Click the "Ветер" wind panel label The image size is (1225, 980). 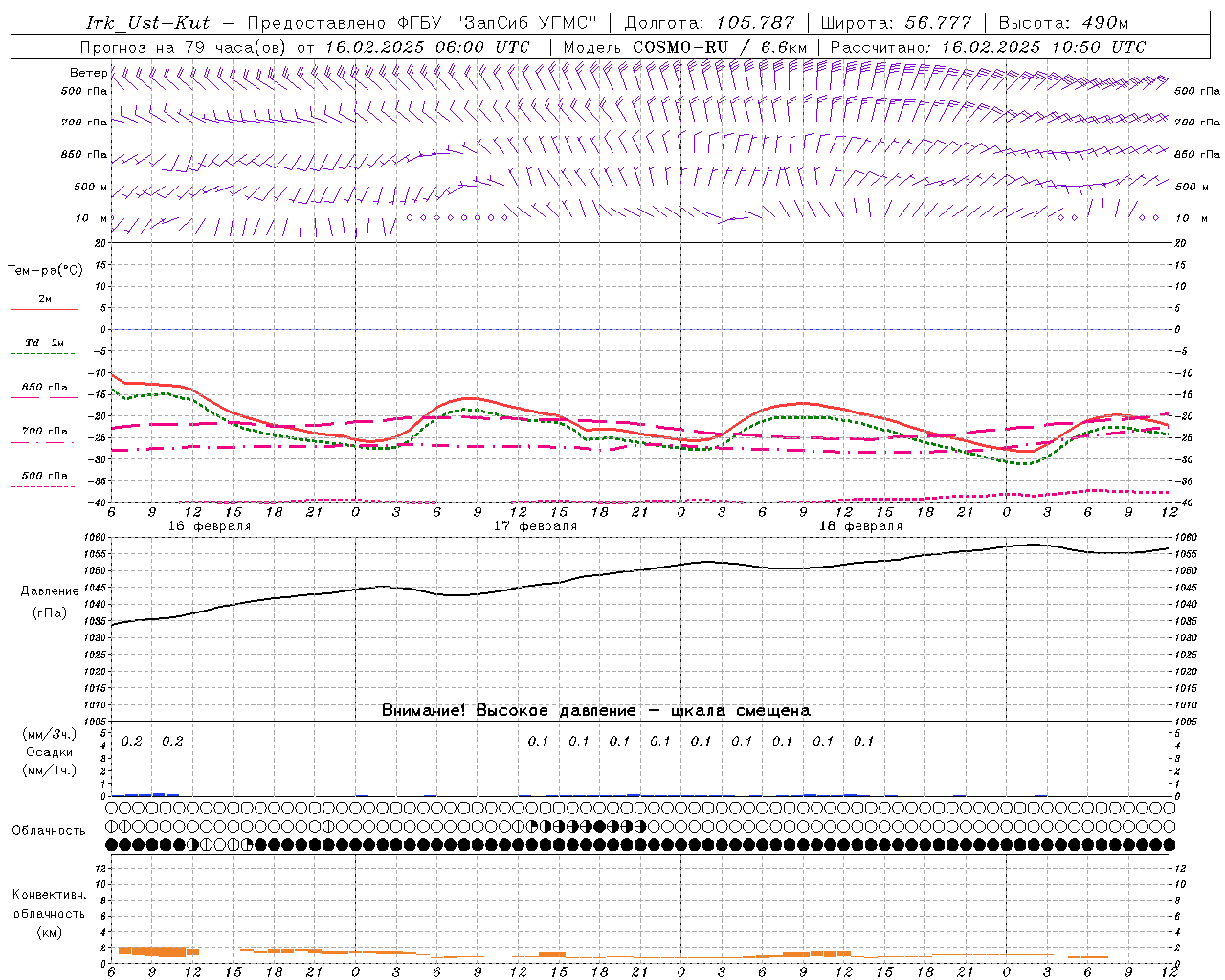click(x=88, y=73)
